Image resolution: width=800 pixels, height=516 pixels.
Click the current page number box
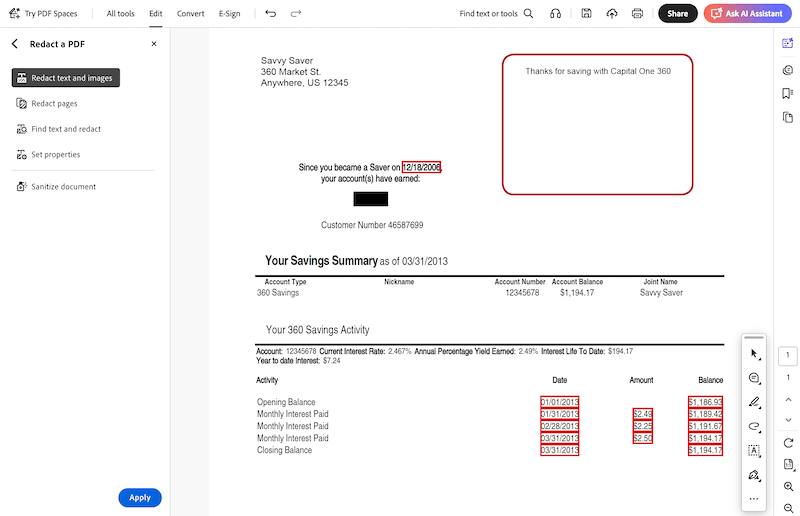click(788, 355)
